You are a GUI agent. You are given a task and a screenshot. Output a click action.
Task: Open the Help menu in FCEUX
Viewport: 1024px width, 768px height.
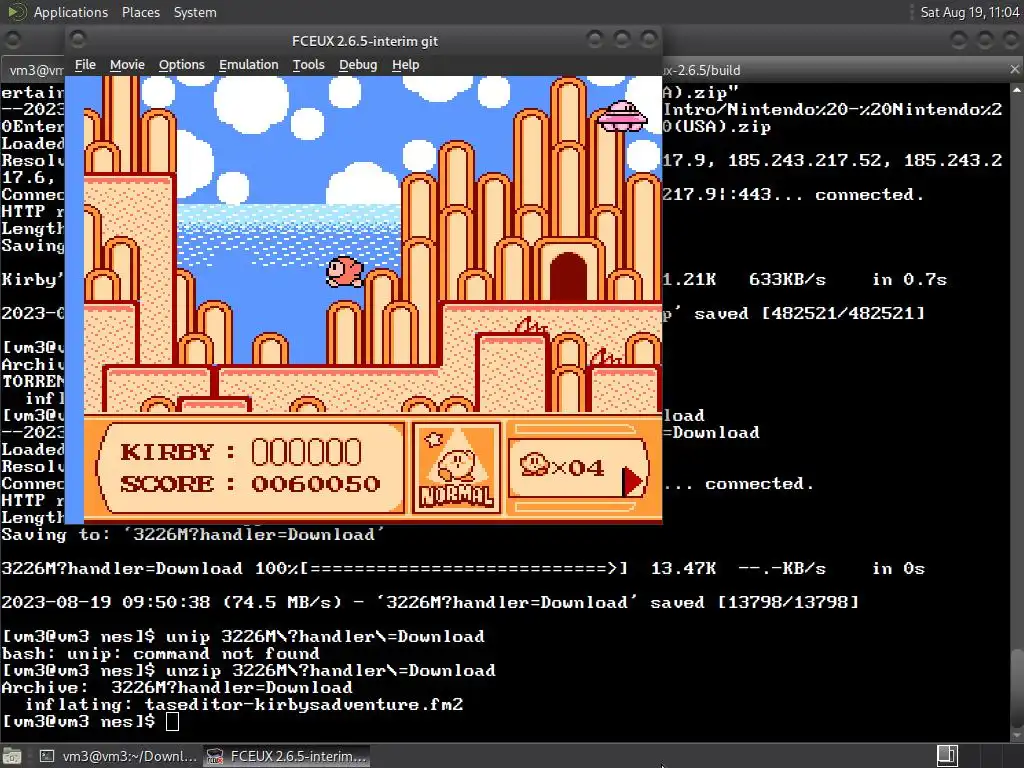(406, 65)
